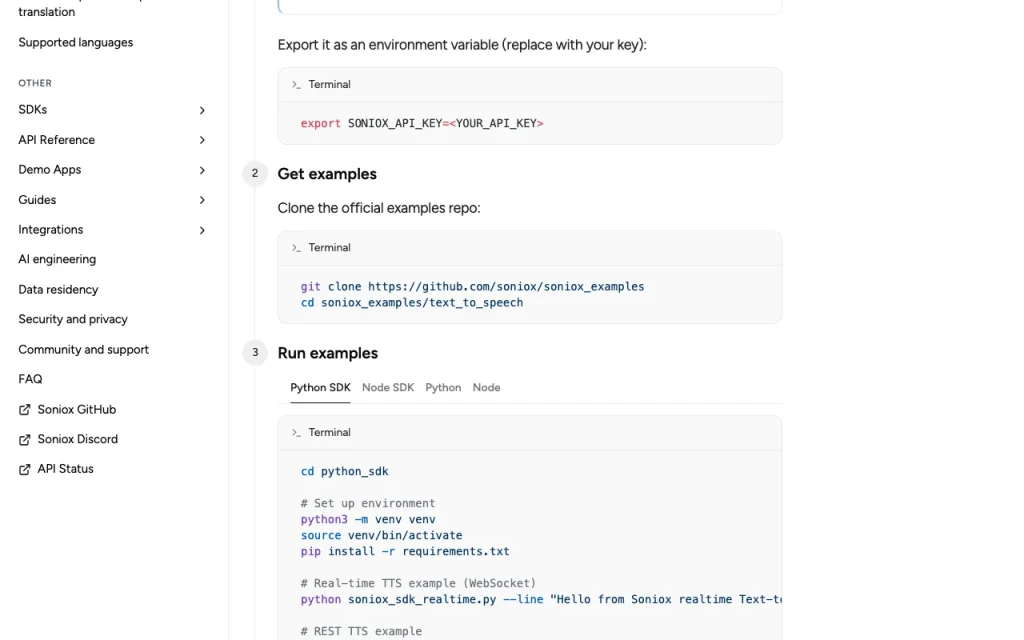
Task: Visit Soniox Discord link
Action: point(78,439)
